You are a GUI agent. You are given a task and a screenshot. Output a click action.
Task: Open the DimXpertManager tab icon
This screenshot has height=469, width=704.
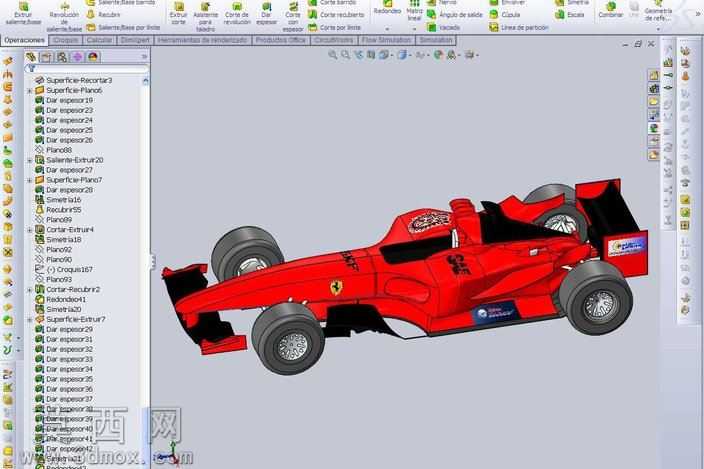(x=77, y=57)
